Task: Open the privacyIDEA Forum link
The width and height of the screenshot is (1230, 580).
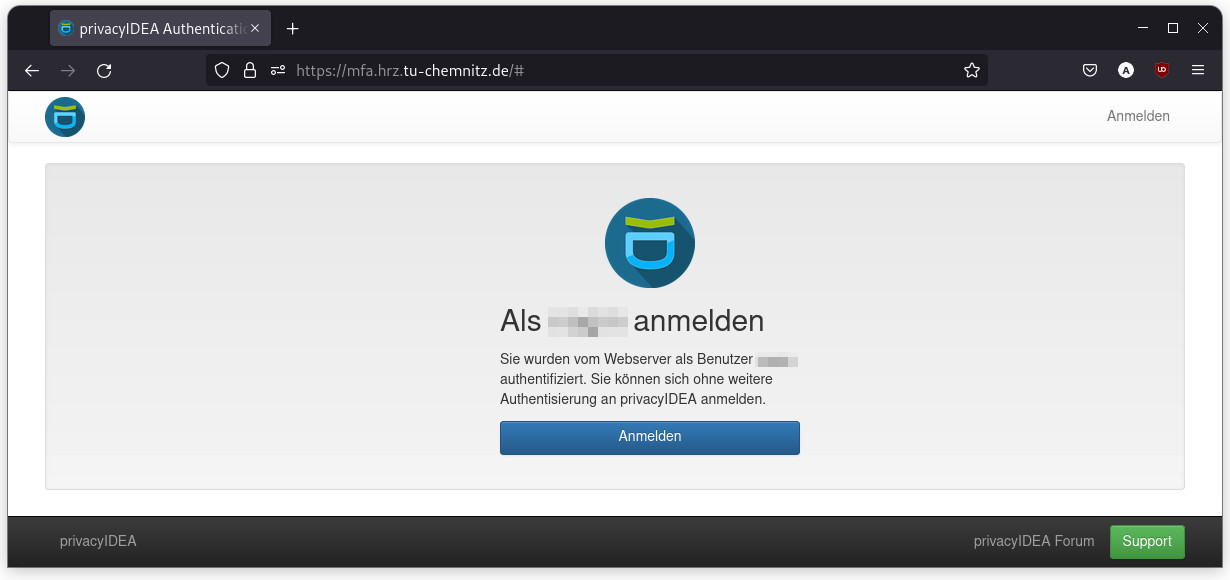Action: point(1034,541)
